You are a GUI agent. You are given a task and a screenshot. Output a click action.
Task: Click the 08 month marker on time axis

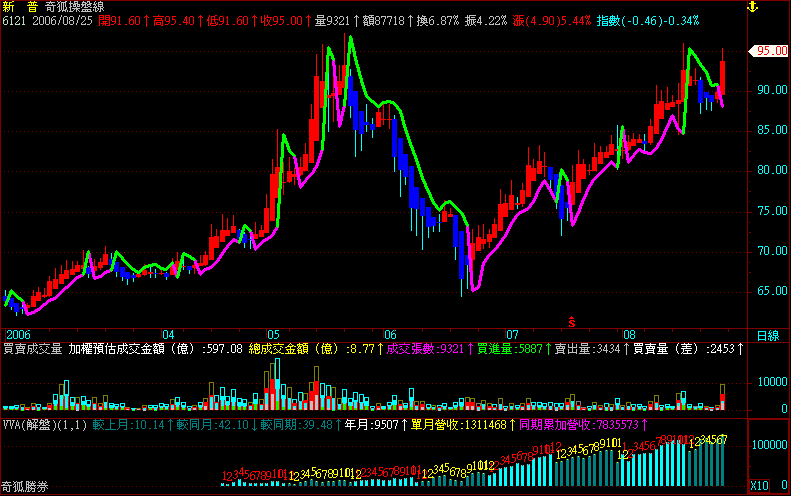[629, 335]
